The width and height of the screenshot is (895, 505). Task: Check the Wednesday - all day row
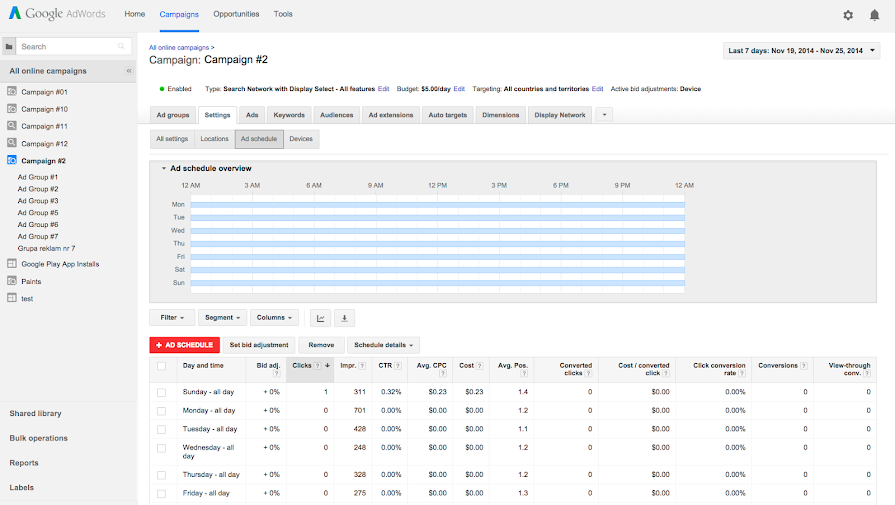[162, 449]
